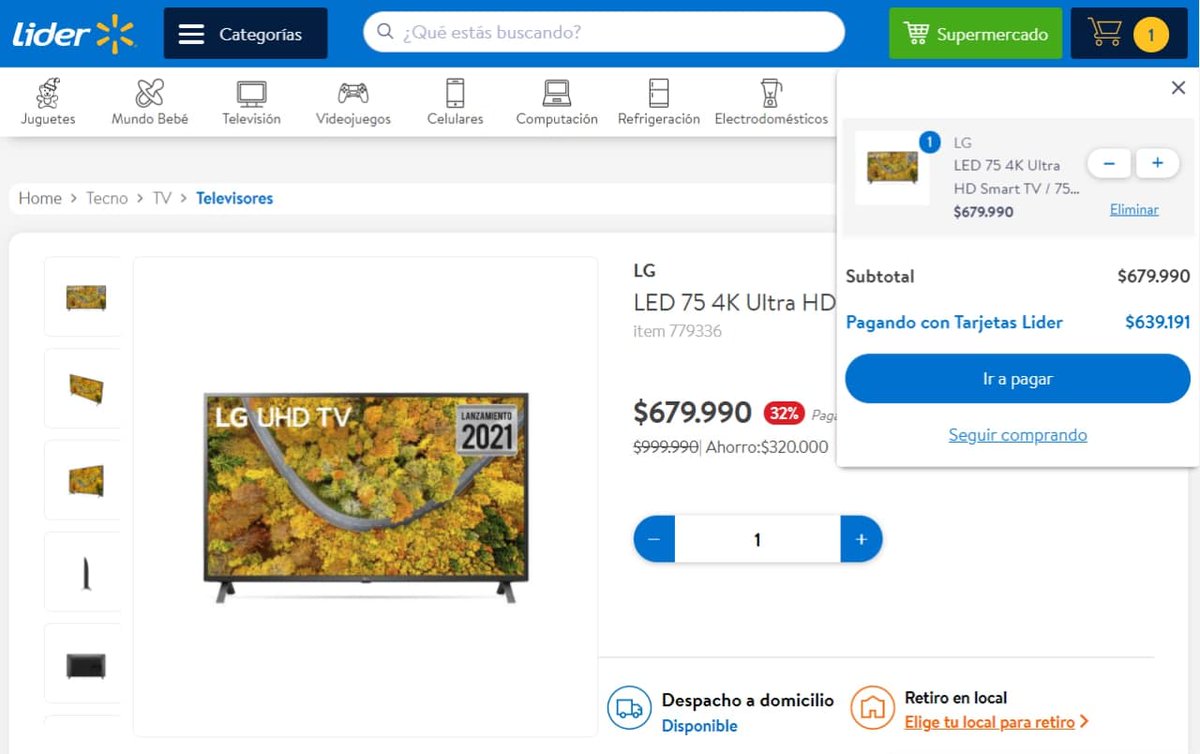Click the 32% discount badge

pos(784,413)
